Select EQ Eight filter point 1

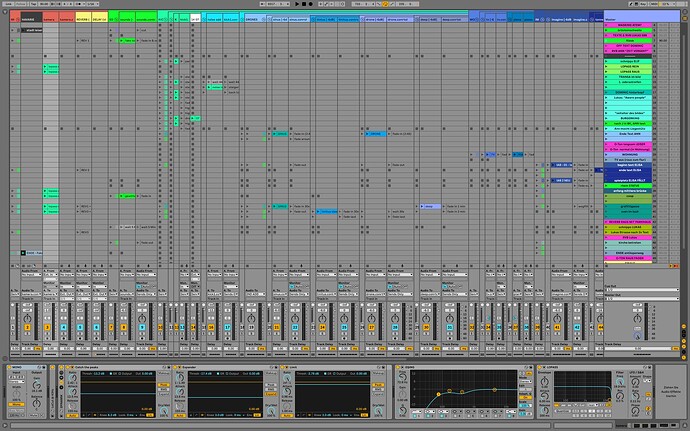tap(439, 394)
